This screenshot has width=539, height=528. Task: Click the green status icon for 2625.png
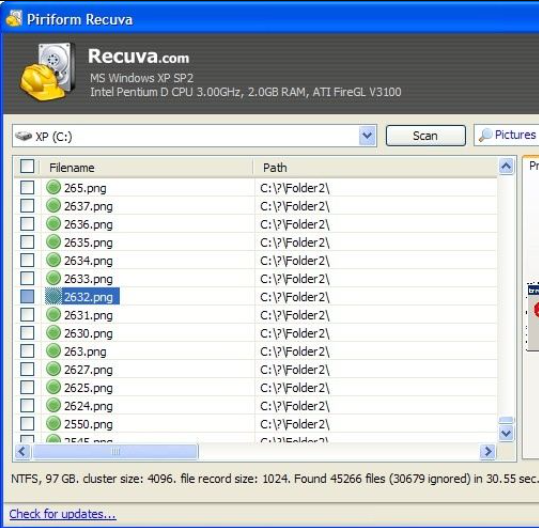53,387
